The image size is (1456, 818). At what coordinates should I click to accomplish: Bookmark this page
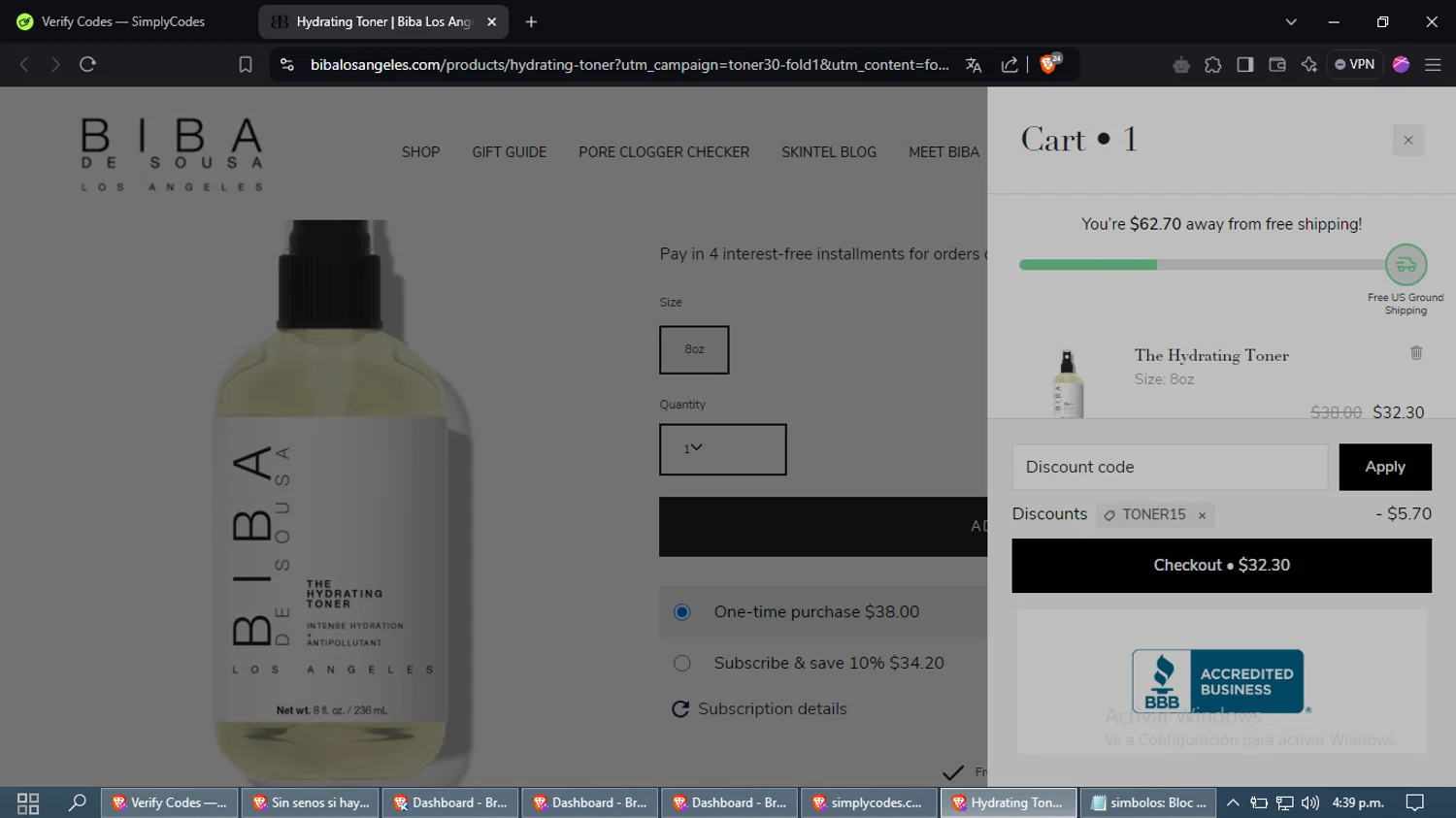point(246,64)
